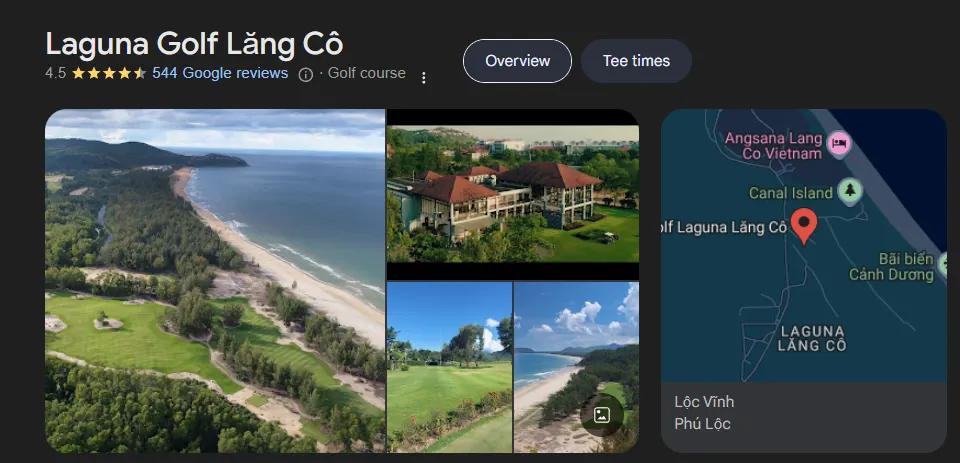Open the 544 Google reviews link
The height and width of the screenshot is (463, 960).
(x=220, y=73)
